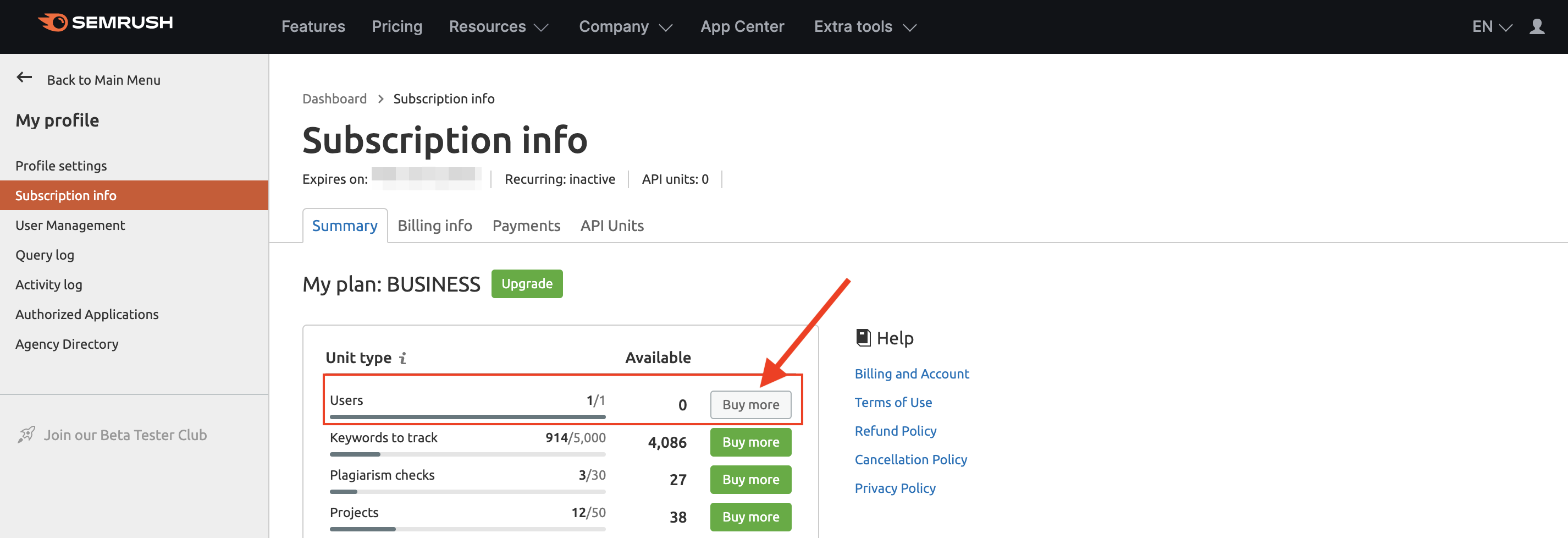Viewport: 1568px width, 538px height.
Task: Click the 'API units: 0' text
Action: [675, 179]
